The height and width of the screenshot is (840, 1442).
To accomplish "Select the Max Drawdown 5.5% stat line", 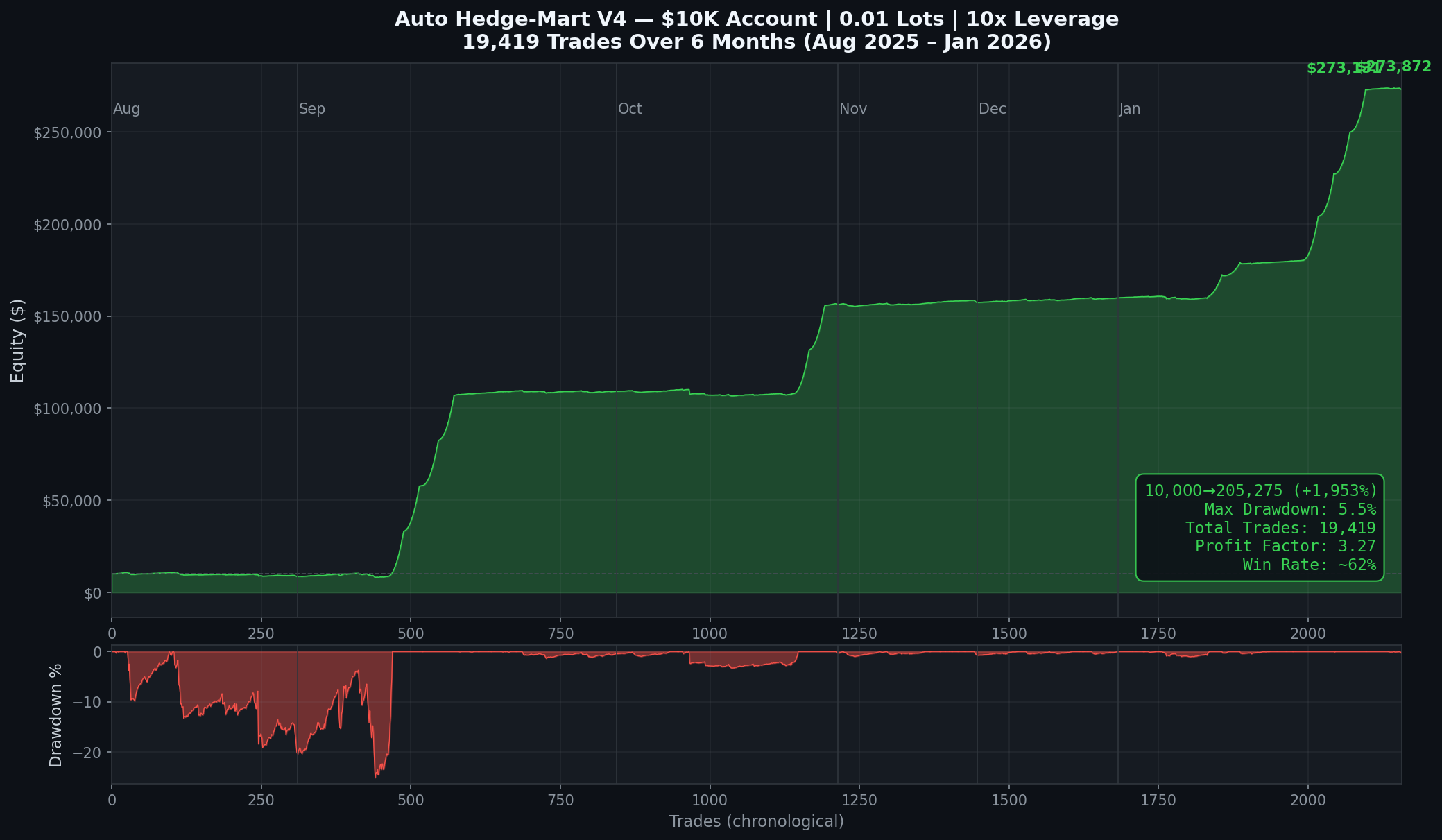I will coord(1289,509).
